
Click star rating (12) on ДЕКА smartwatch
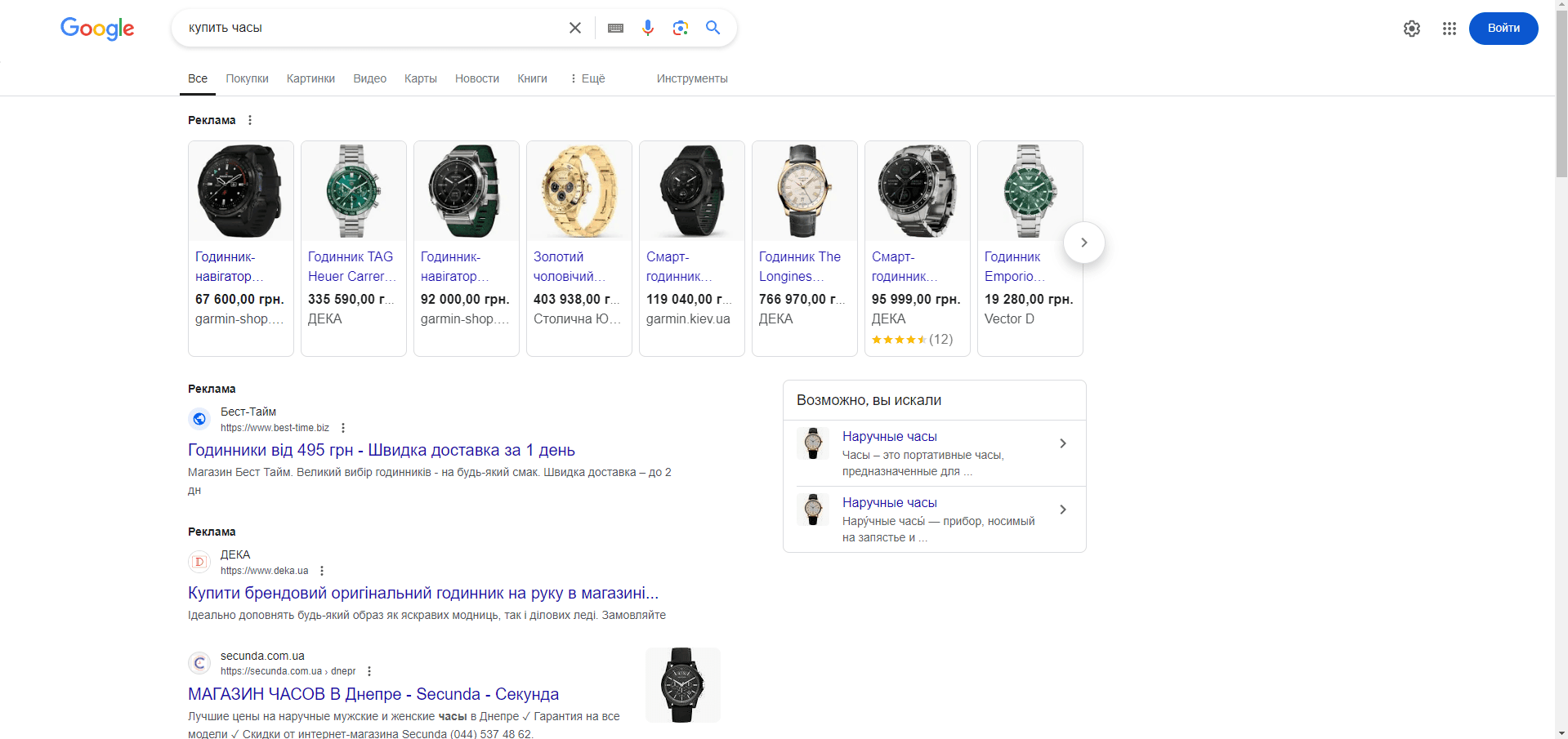[x=913, y=339]
